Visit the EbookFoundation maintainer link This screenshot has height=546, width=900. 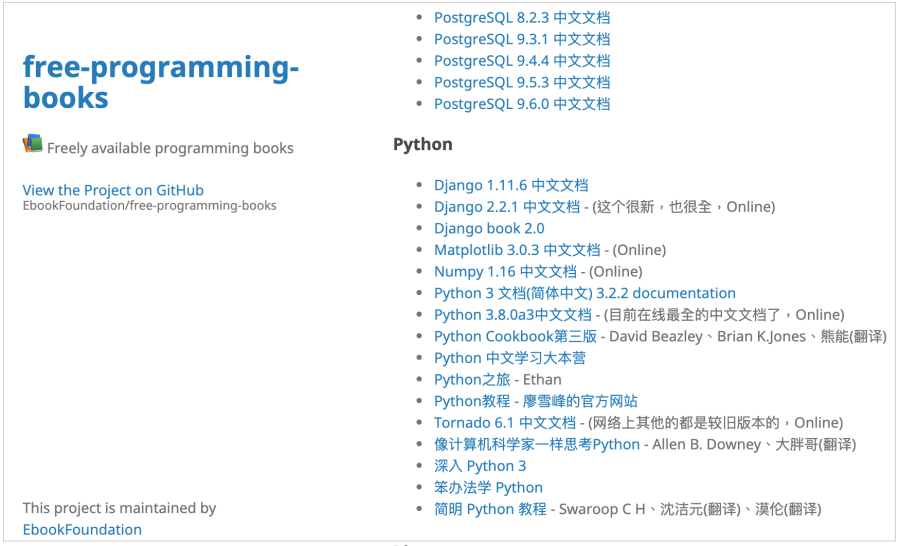(82, 529)
